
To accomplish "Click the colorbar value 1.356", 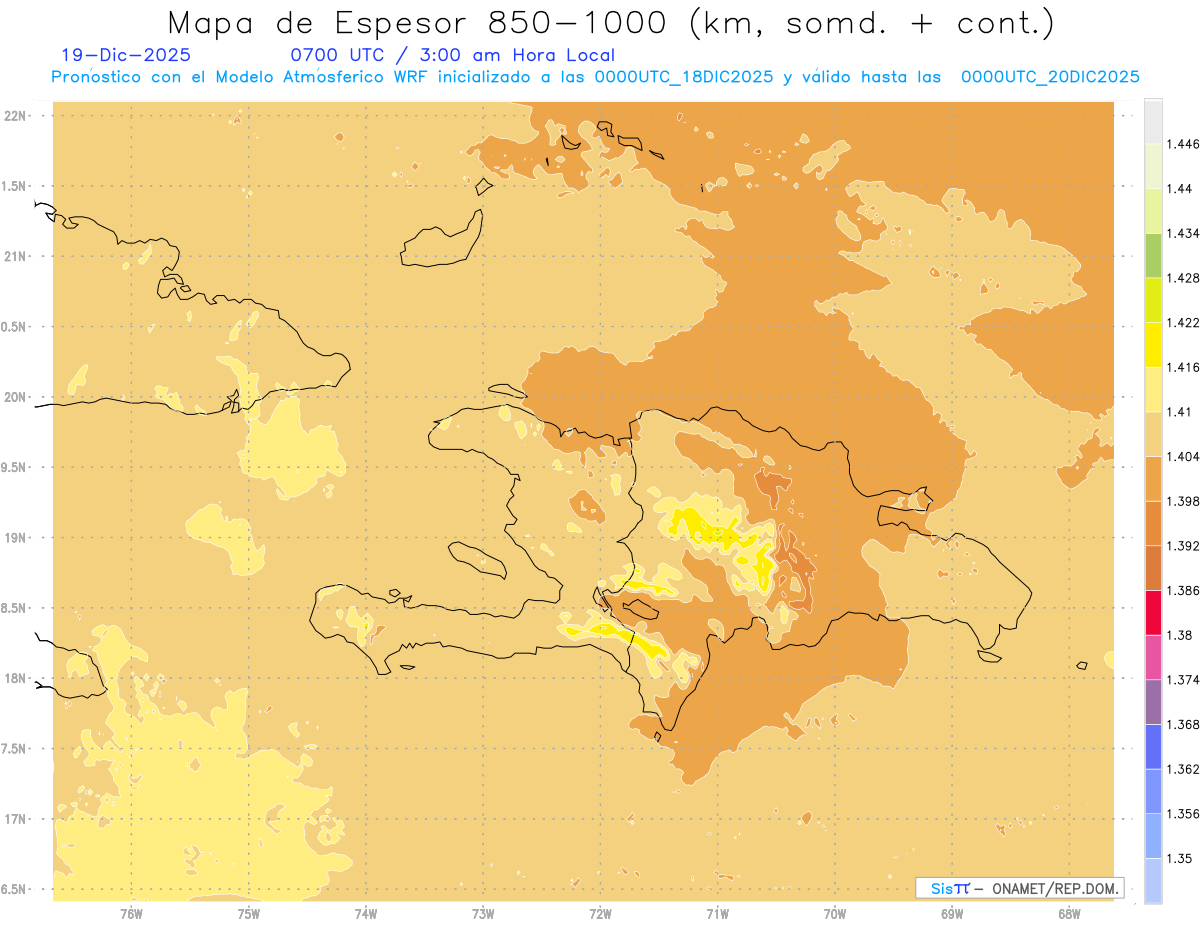I will point(1183,814).
